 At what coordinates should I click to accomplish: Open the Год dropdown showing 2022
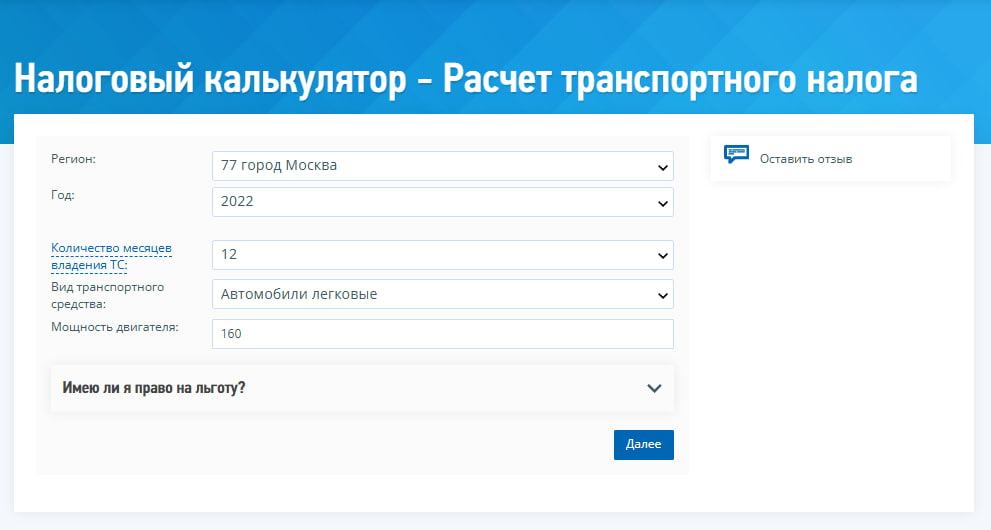(x=442, y=202)
